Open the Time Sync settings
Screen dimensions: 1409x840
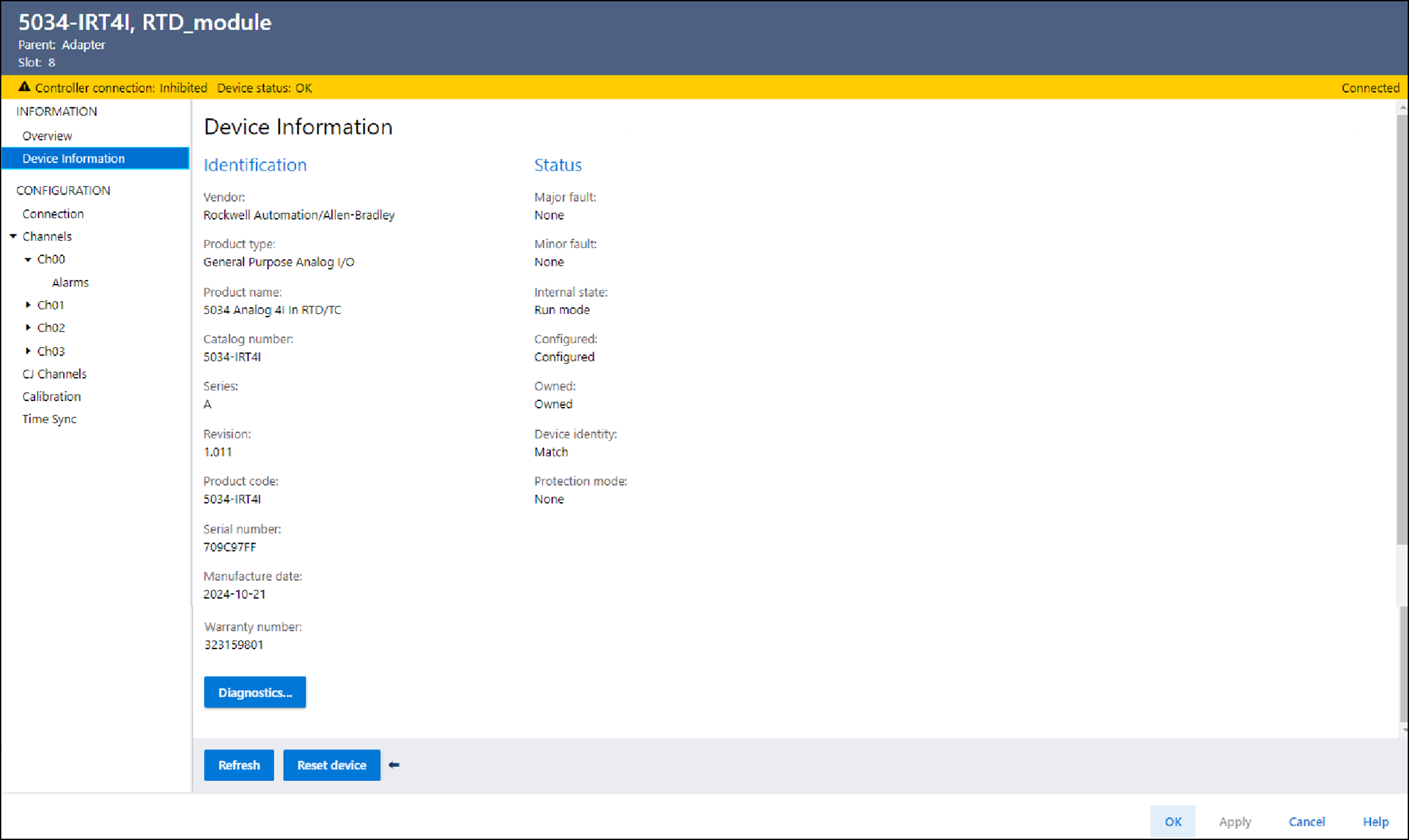[x=49, y=419]
